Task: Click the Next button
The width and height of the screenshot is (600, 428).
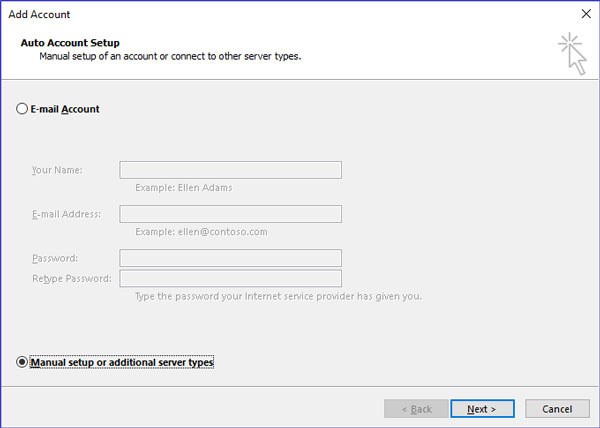Action: [x=482, y=409]
